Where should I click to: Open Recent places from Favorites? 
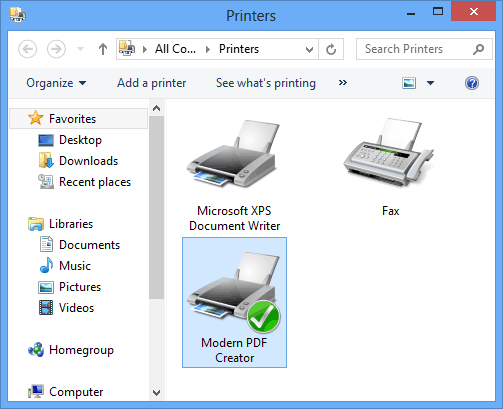[95, 182]
